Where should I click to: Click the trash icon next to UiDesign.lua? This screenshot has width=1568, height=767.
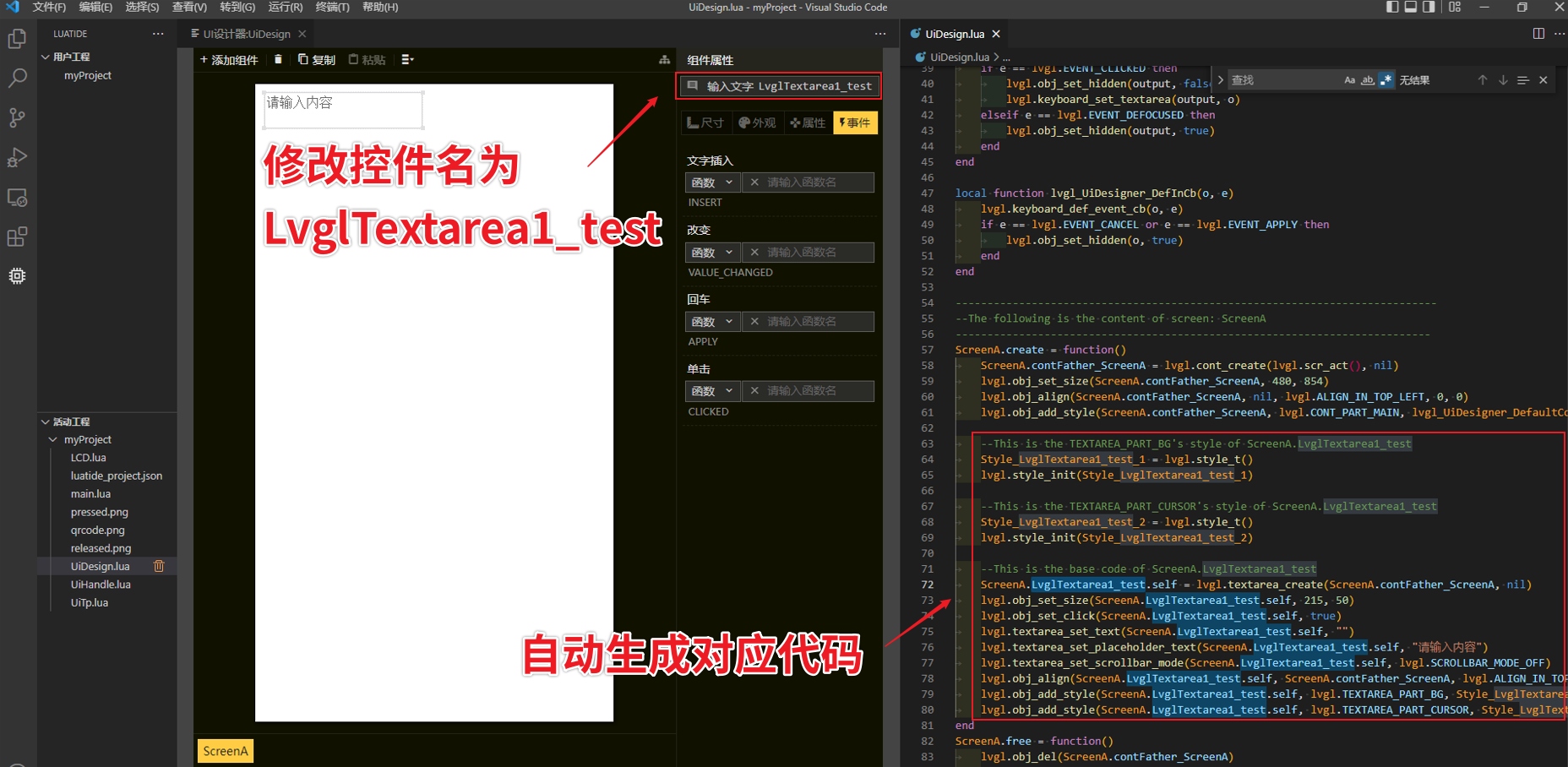[159, 566]
